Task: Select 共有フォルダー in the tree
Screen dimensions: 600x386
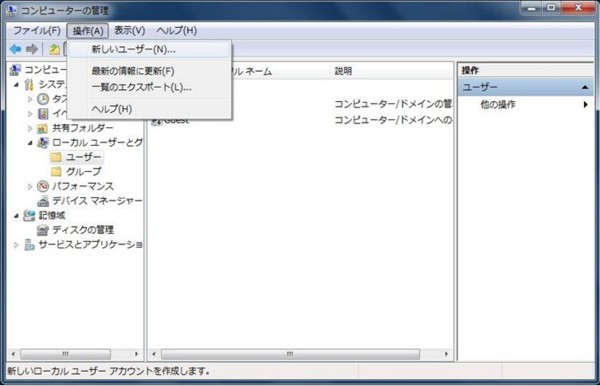Action: pos(83,128)
